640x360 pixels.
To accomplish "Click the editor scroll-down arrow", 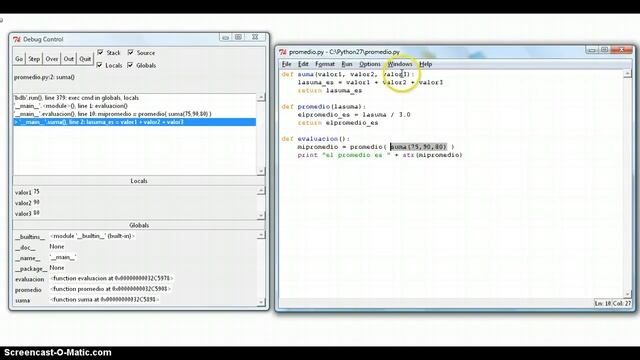I will pos(628,293).
